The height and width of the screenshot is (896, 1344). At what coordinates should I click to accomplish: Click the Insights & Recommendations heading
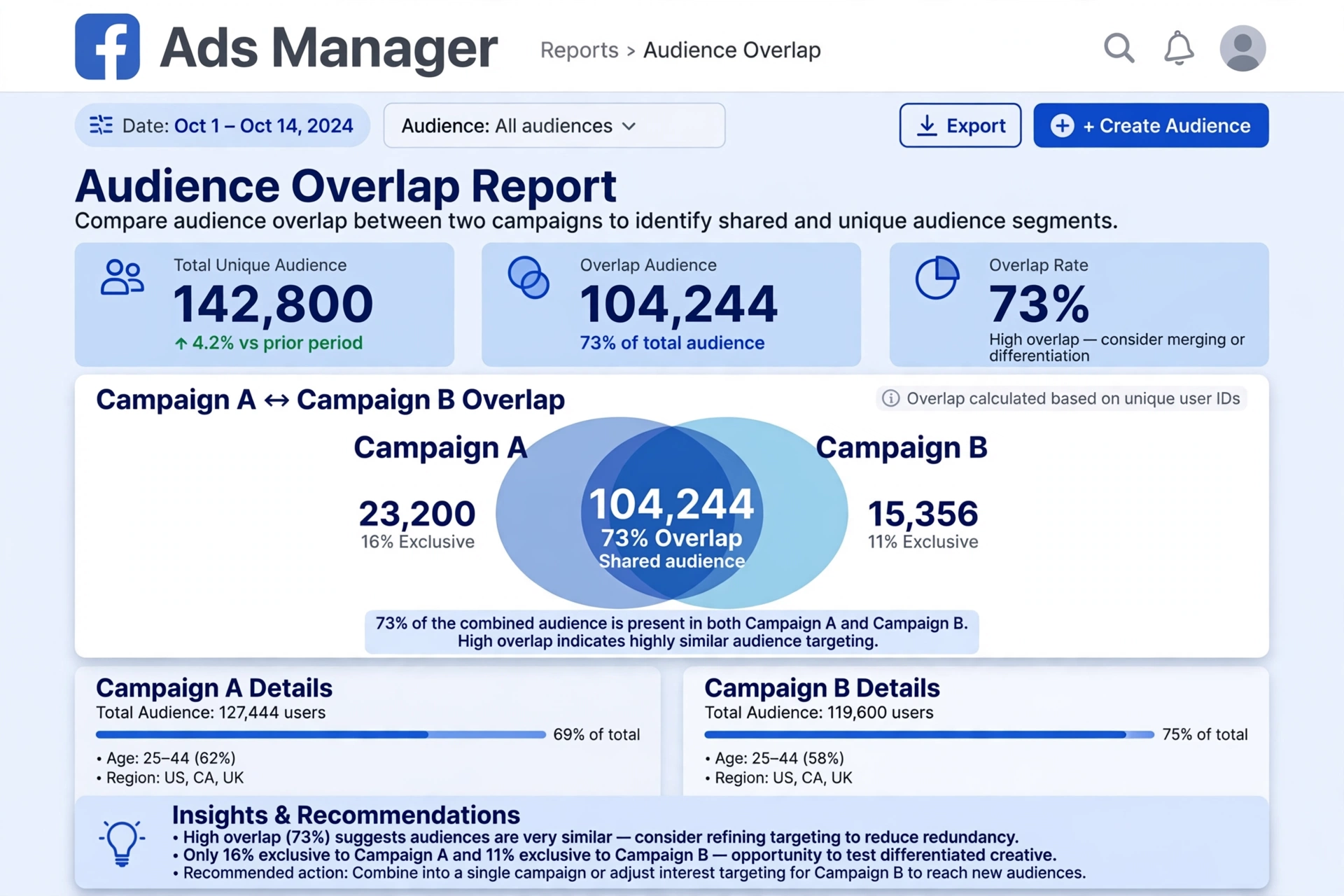[x=346, y=815]
